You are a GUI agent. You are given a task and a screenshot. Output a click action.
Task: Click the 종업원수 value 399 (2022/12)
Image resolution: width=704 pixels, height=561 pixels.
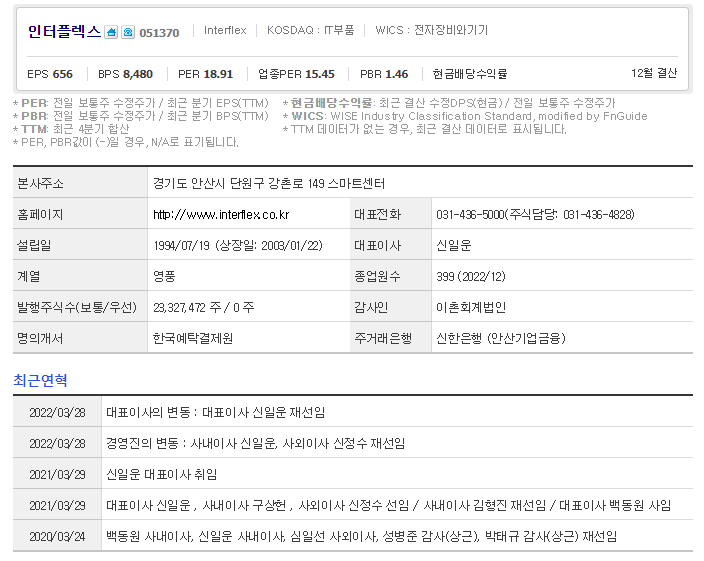click(x=471, y=276)
